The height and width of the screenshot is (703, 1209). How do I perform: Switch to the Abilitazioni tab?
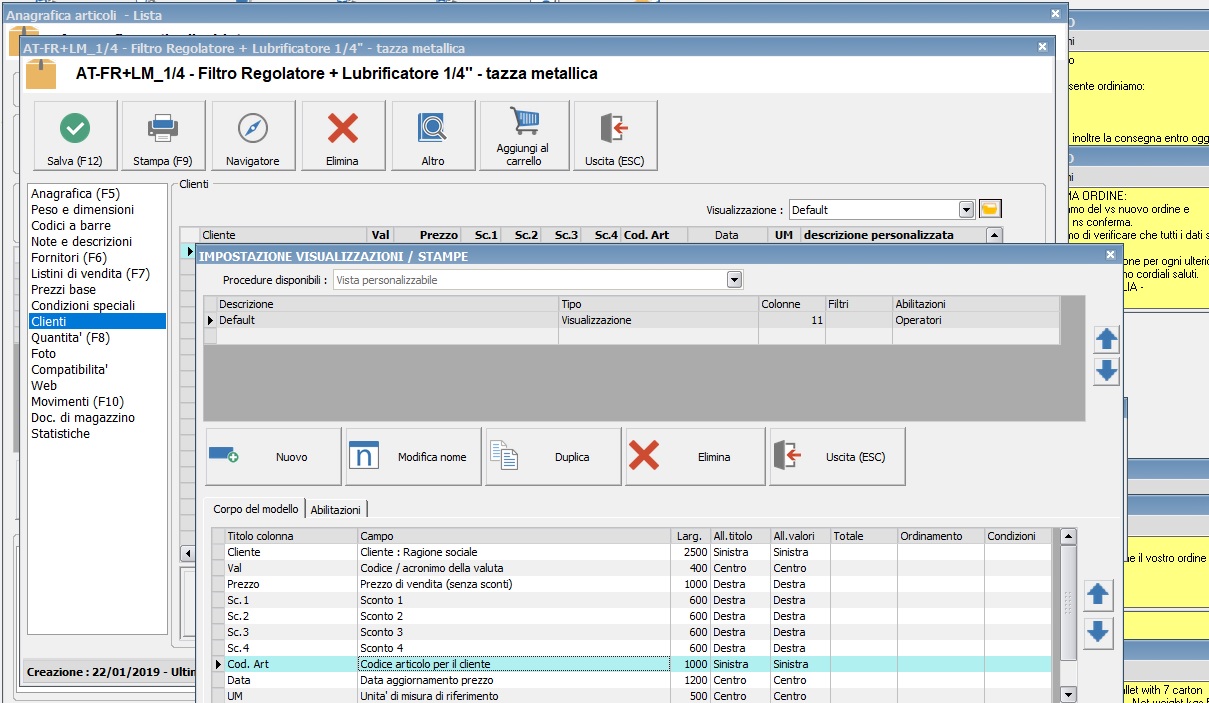click(x=336, y=509)
